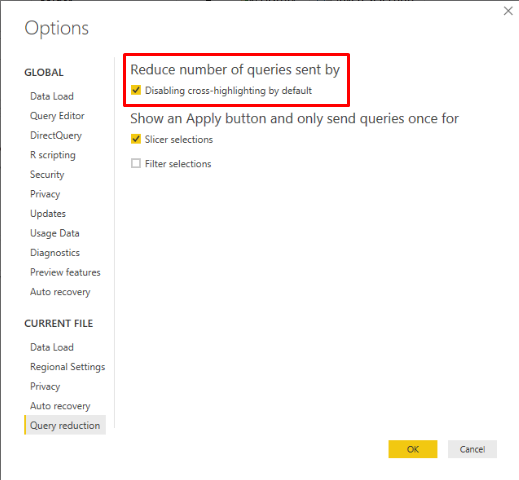Show the Updates options page
Image resolution: width=519 pixels, height=480 pixels.
[x=48, y=214]
